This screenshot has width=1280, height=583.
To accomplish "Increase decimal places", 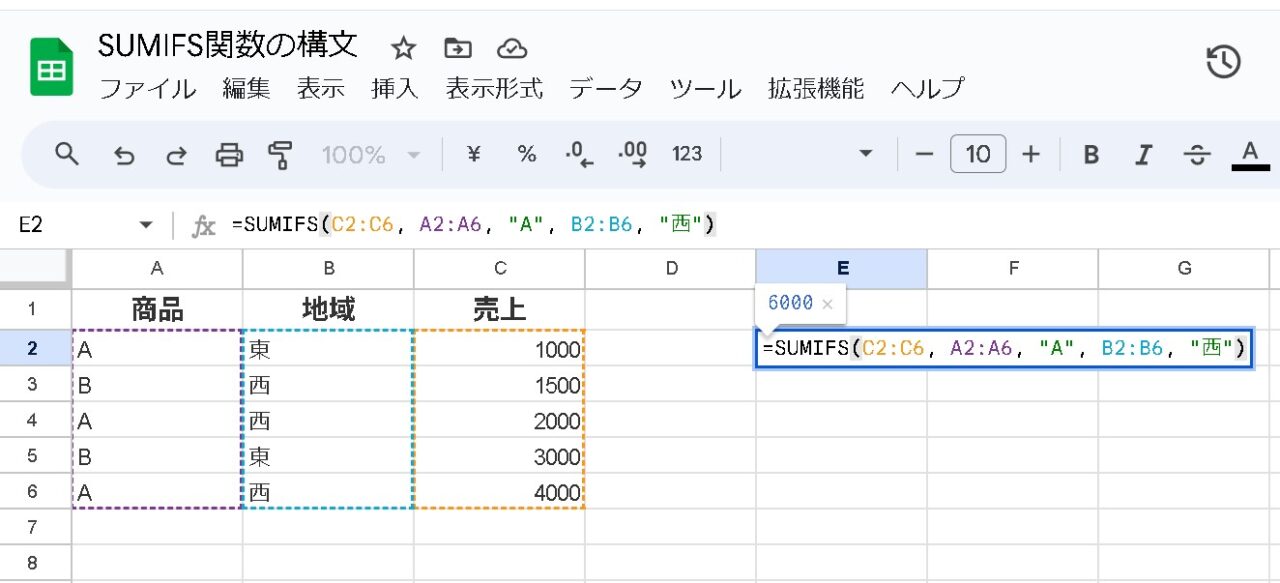I will click(633, 153).
